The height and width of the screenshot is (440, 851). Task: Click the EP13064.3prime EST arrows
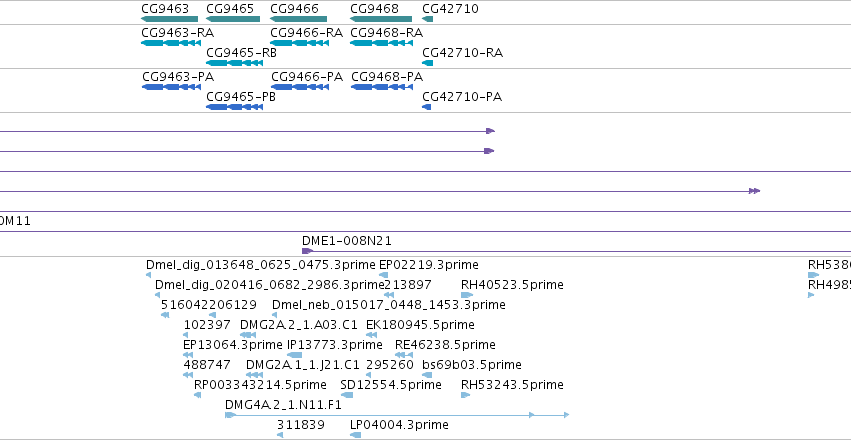tap(188, 355)
